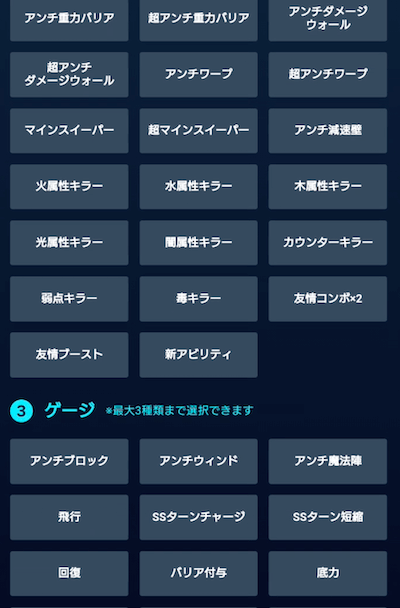Select マインスイーパー ability
Viewport: 400px width, 608px height.
pos(69,131)
